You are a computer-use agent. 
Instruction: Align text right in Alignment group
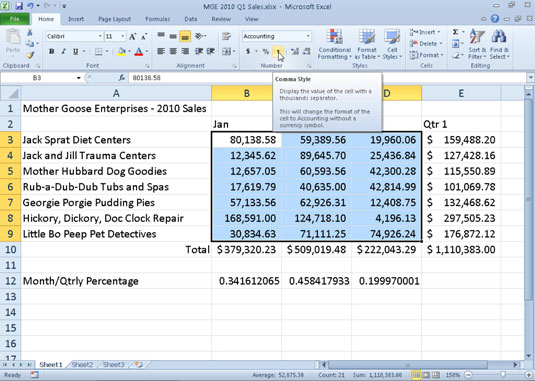coord(185,52)
